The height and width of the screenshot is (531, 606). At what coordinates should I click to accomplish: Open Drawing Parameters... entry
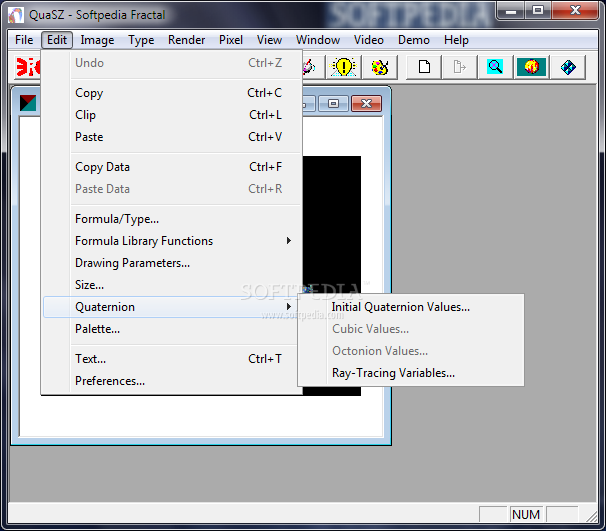[x=172, y=263]
